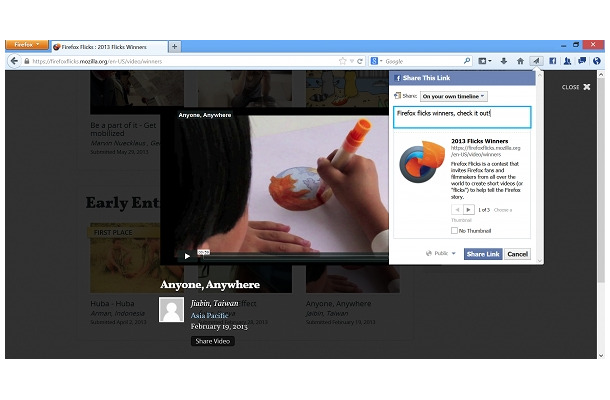
Task: Click in the Google search field
Action: click(x=422, y=61)
